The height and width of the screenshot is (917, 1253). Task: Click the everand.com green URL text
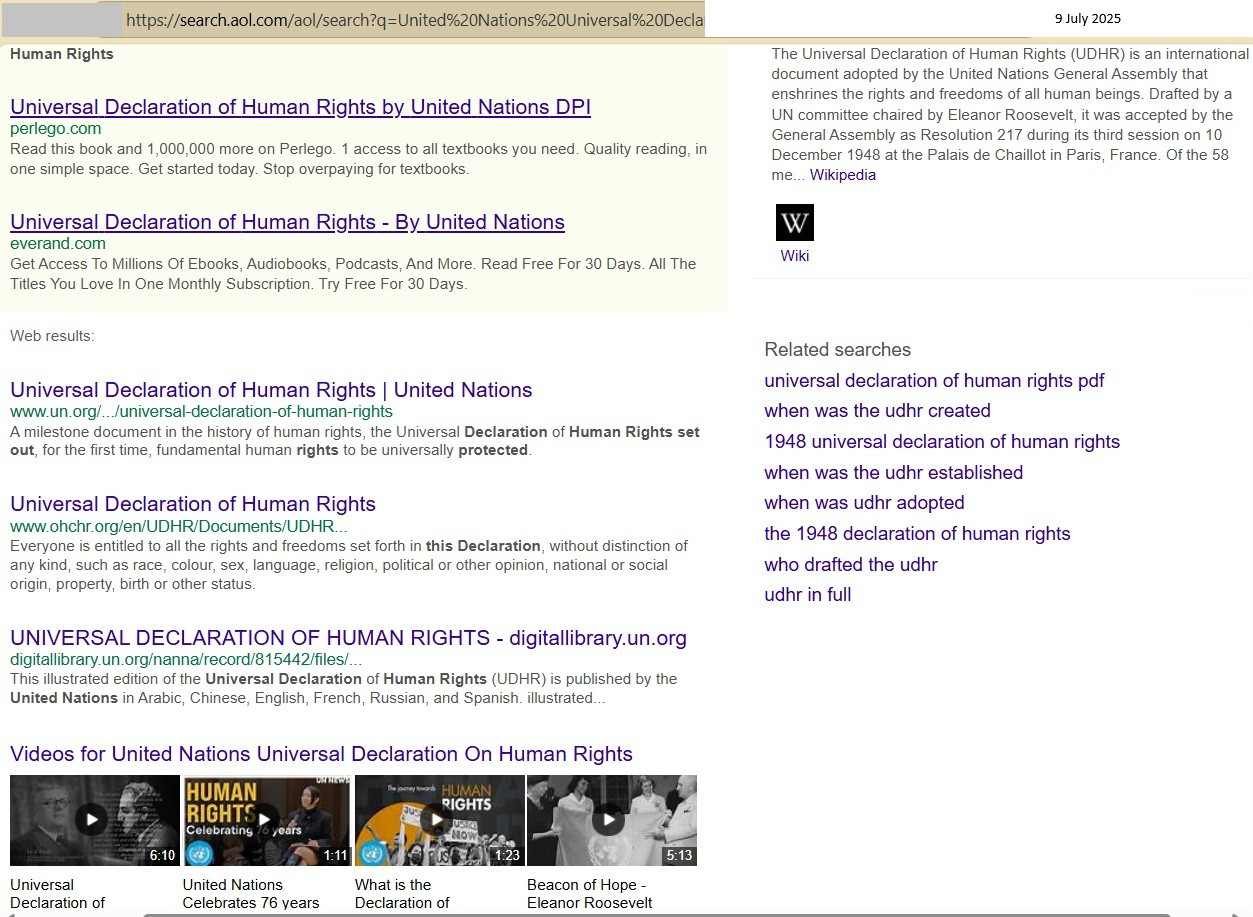[58, 244]
